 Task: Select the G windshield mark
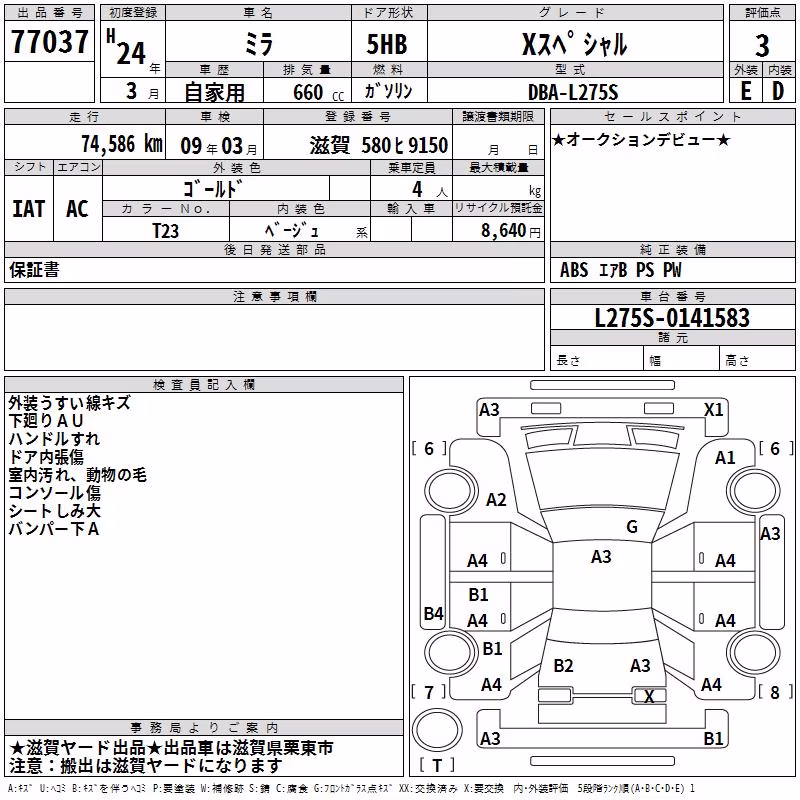coord(632,527)
